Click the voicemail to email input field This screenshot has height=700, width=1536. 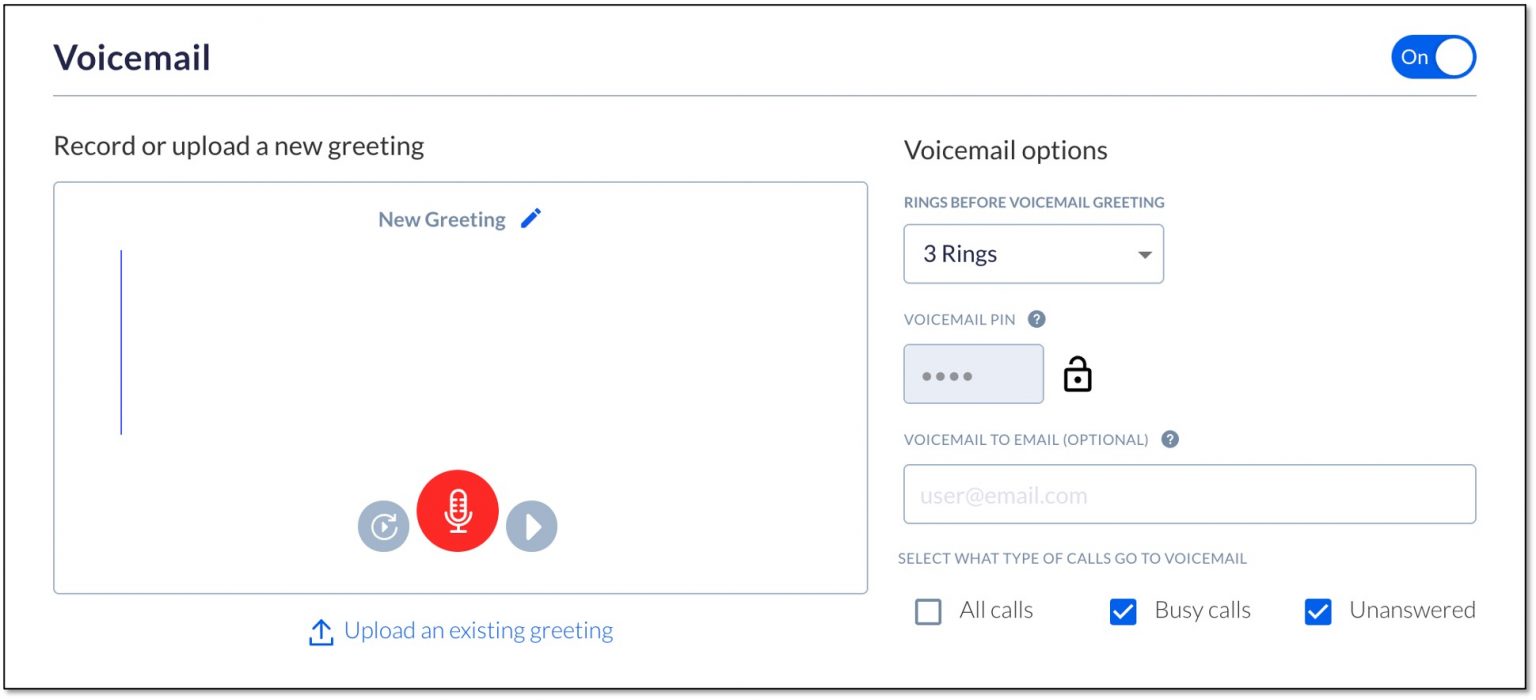(x=1189, y=493)
